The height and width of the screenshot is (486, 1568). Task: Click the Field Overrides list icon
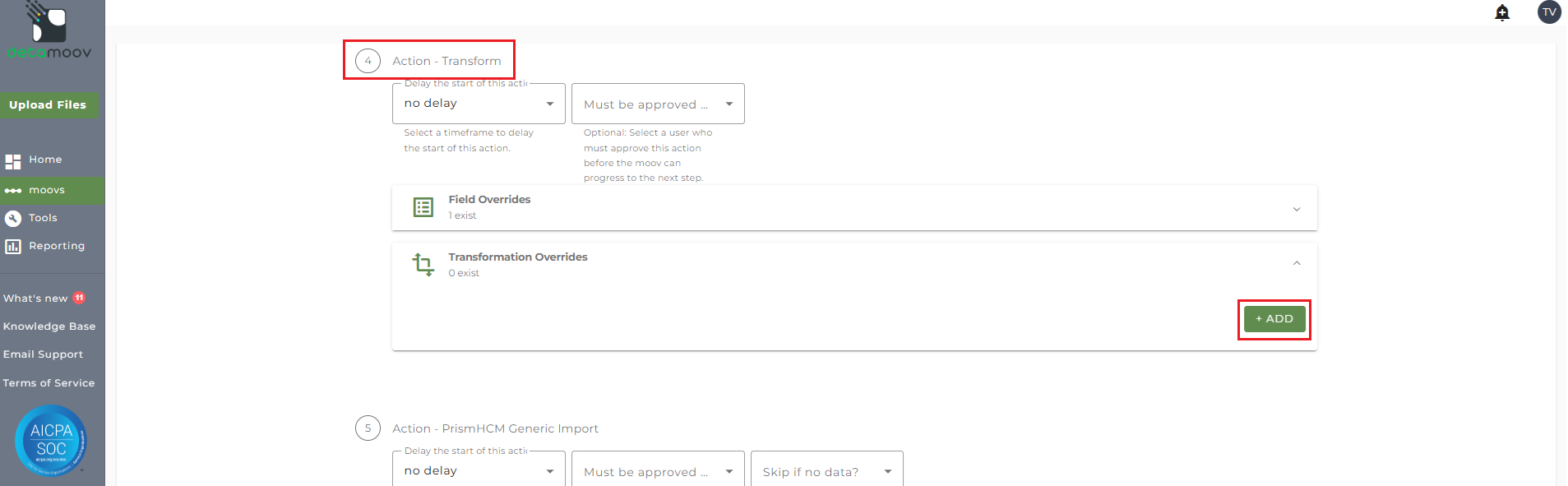pos(423,207)
